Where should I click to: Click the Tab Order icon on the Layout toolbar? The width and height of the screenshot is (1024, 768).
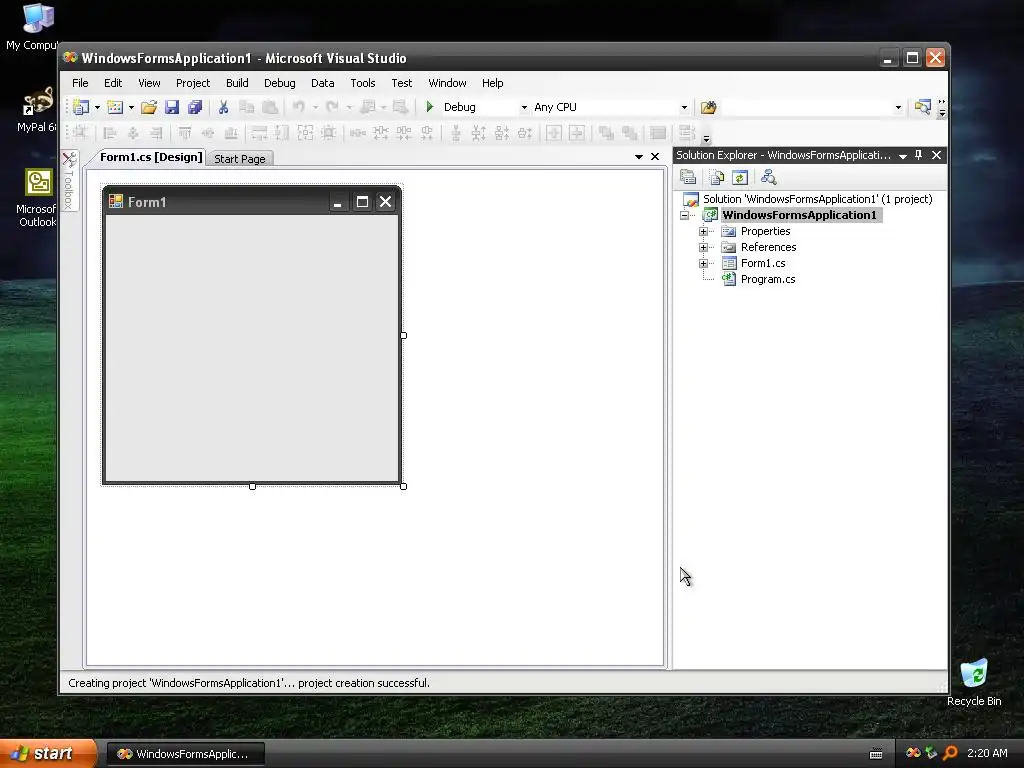pos(686,133)
